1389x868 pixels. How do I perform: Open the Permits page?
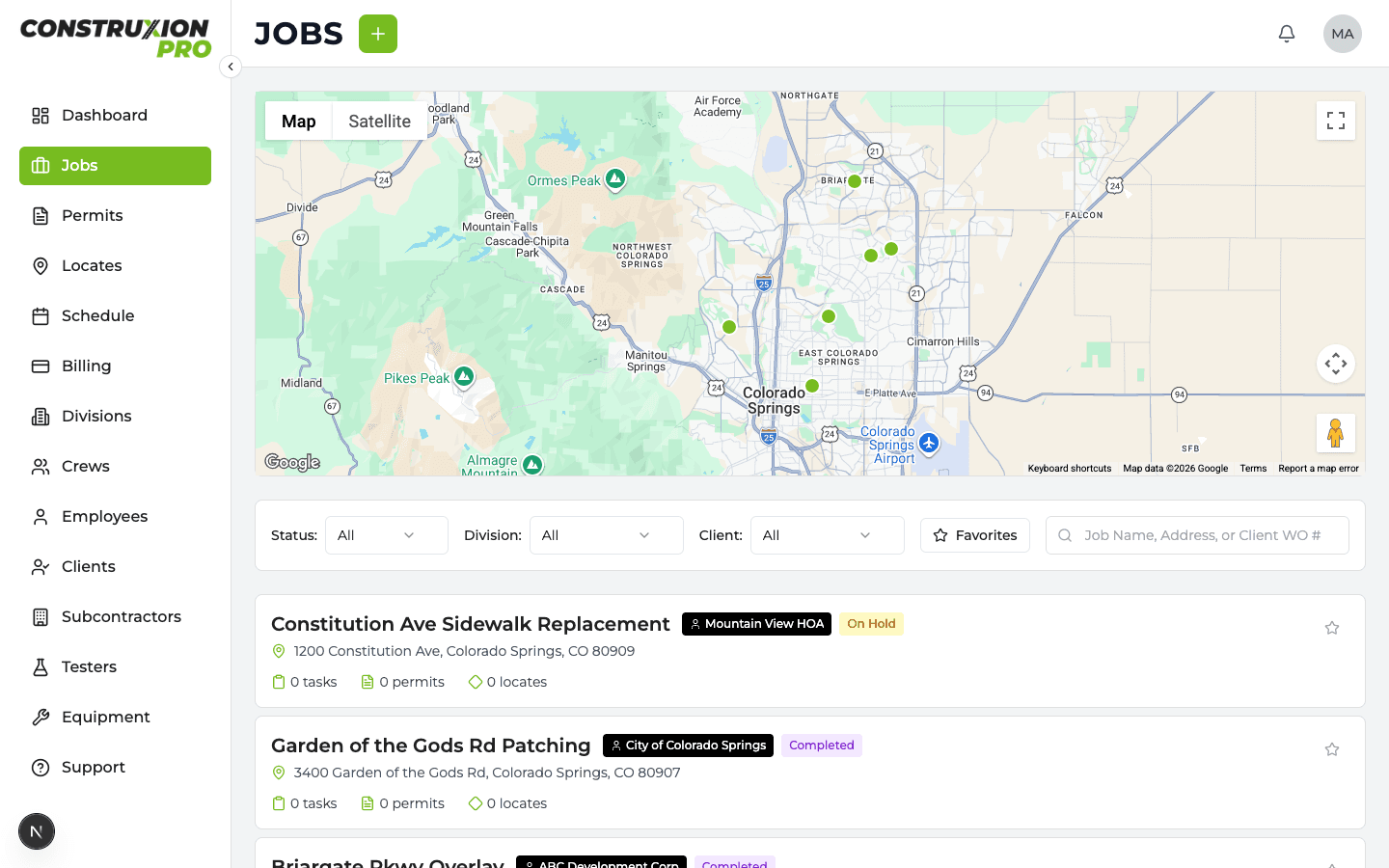click(x=115, y=216)
